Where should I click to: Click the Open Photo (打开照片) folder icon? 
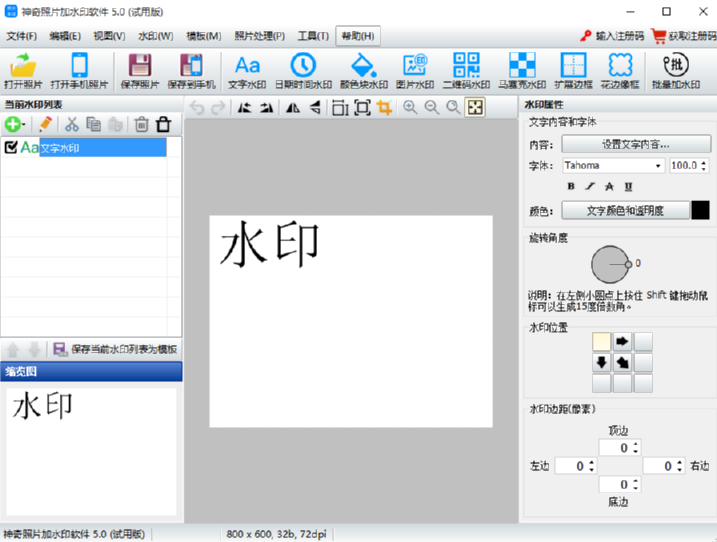coord(22,70)
